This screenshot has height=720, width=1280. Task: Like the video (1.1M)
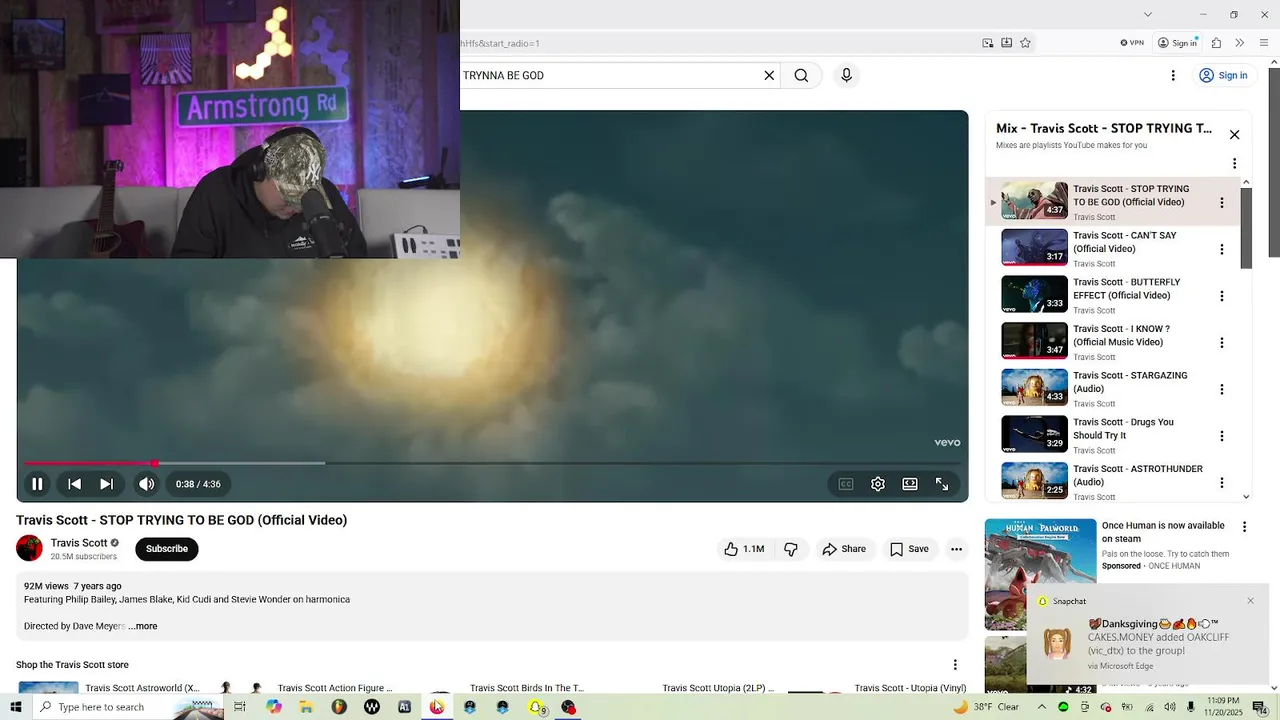(x=745, y=549)
